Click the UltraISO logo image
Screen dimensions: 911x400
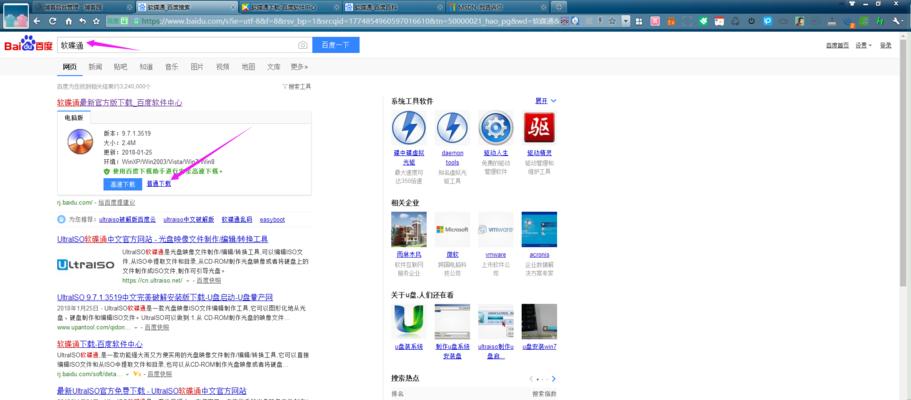(x=86, y=265)
